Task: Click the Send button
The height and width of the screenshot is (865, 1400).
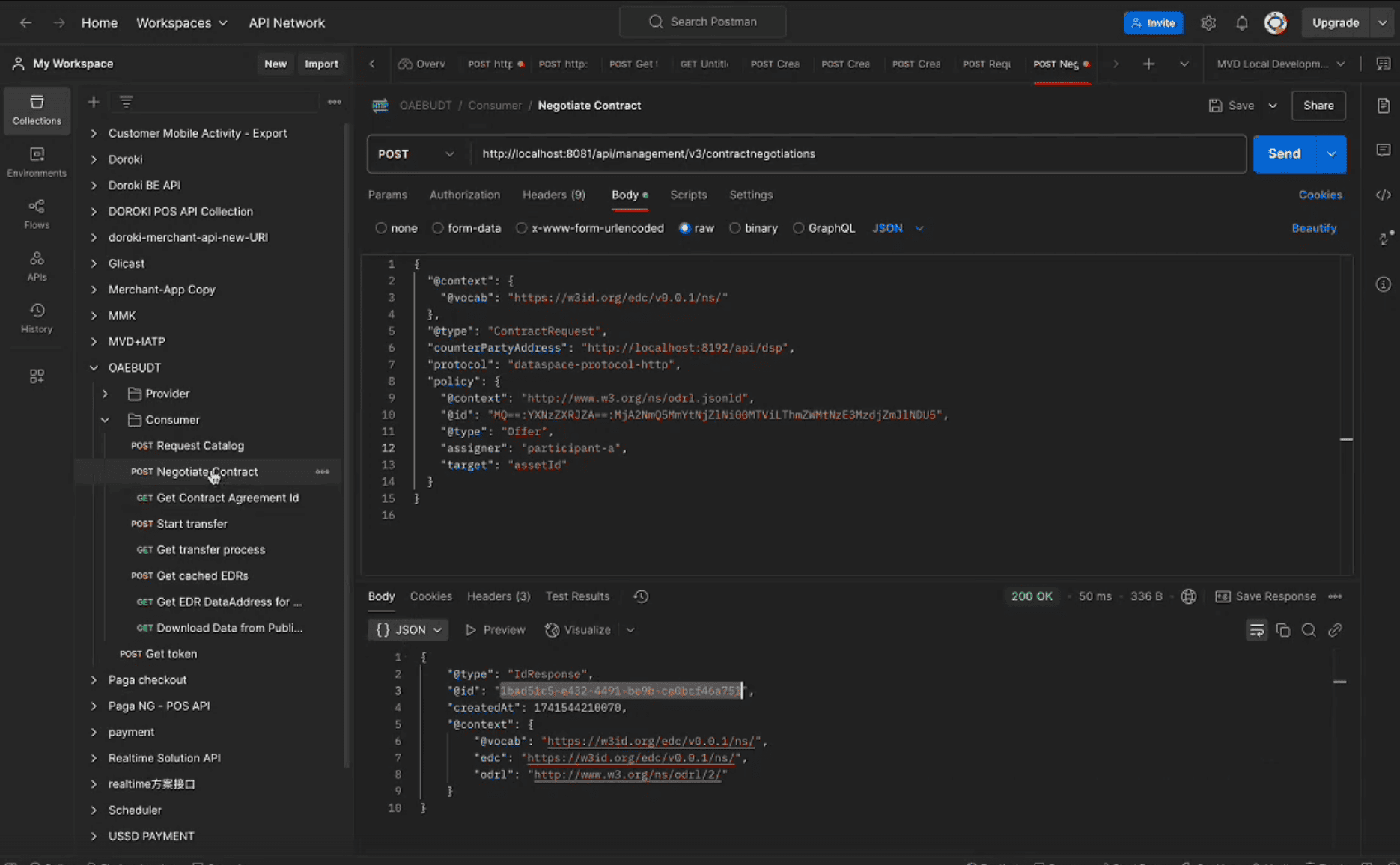Action: pyautogui.click(x=1285, y=154)
